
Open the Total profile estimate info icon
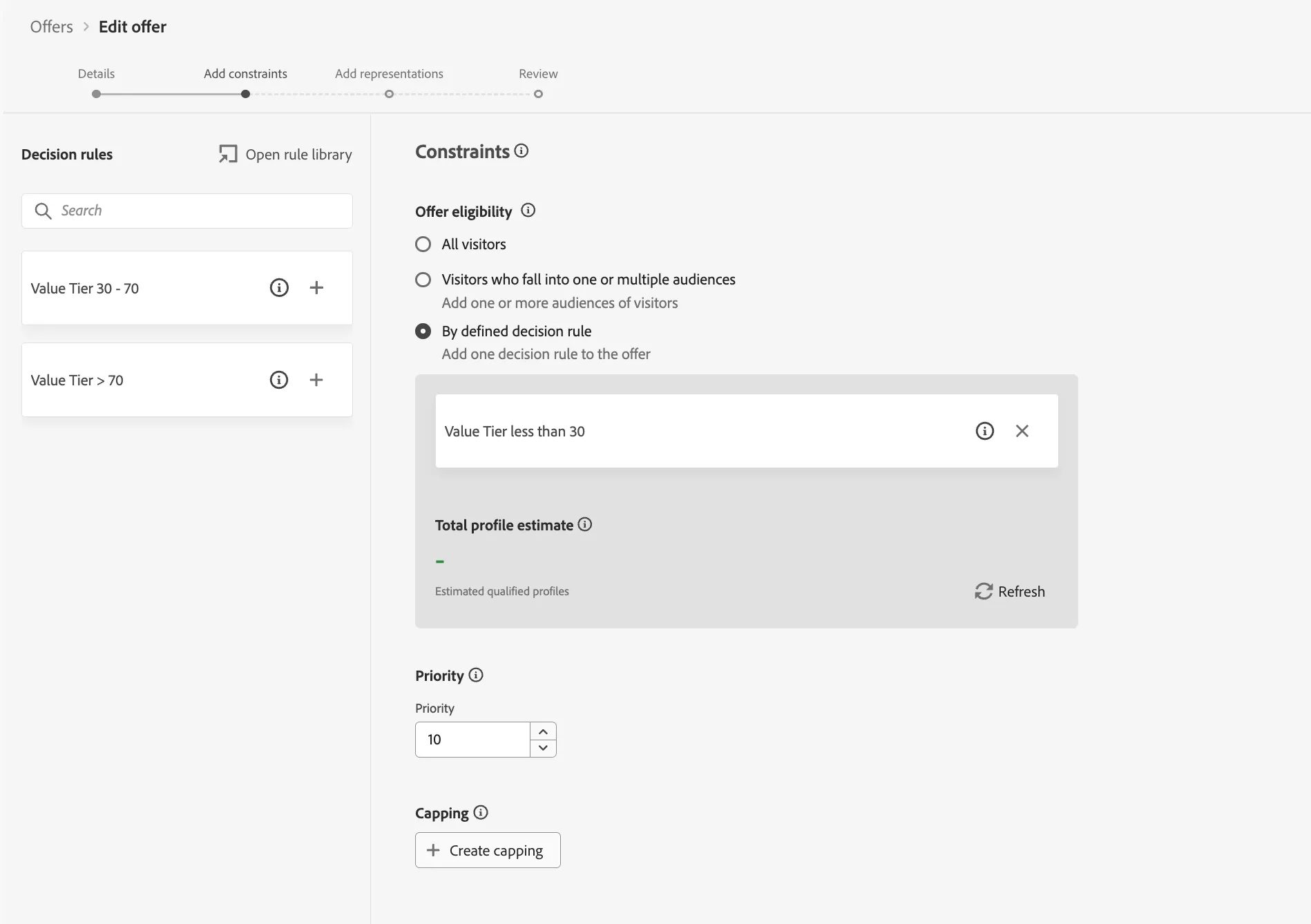(585, 524)
